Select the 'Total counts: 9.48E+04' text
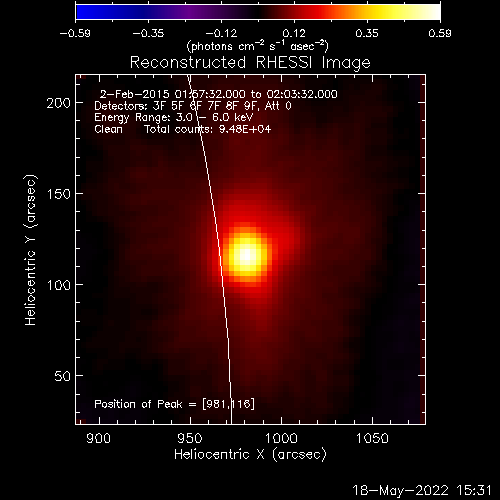 pyautogui.click(x=207, y=129)
